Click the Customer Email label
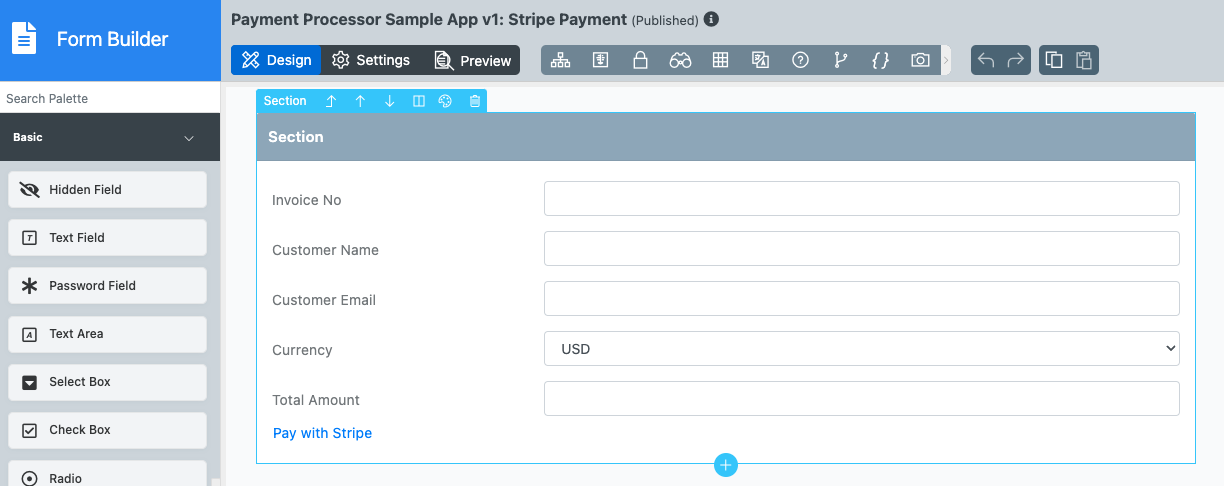 324,300
